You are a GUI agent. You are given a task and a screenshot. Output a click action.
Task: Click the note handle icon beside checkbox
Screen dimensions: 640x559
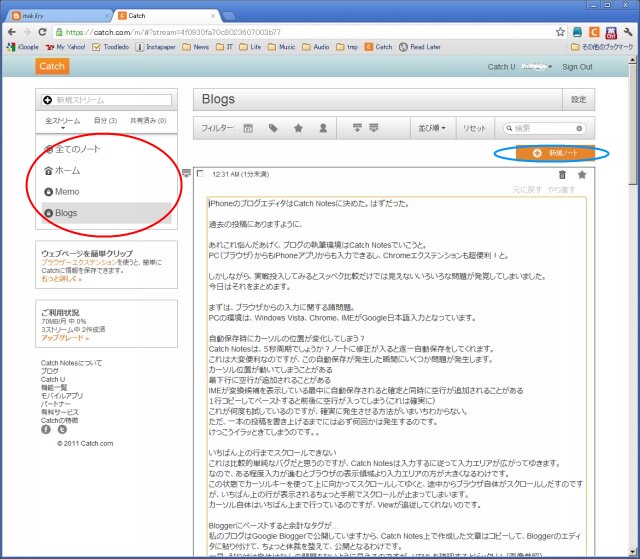(187, 173)
